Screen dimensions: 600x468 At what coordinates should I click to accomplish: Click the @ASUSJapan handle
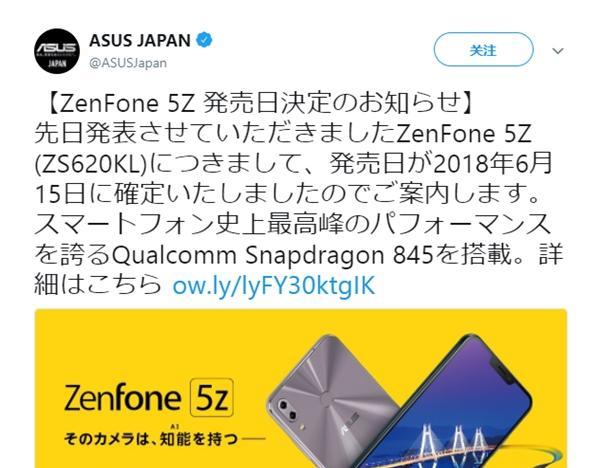tap(128, 63)
